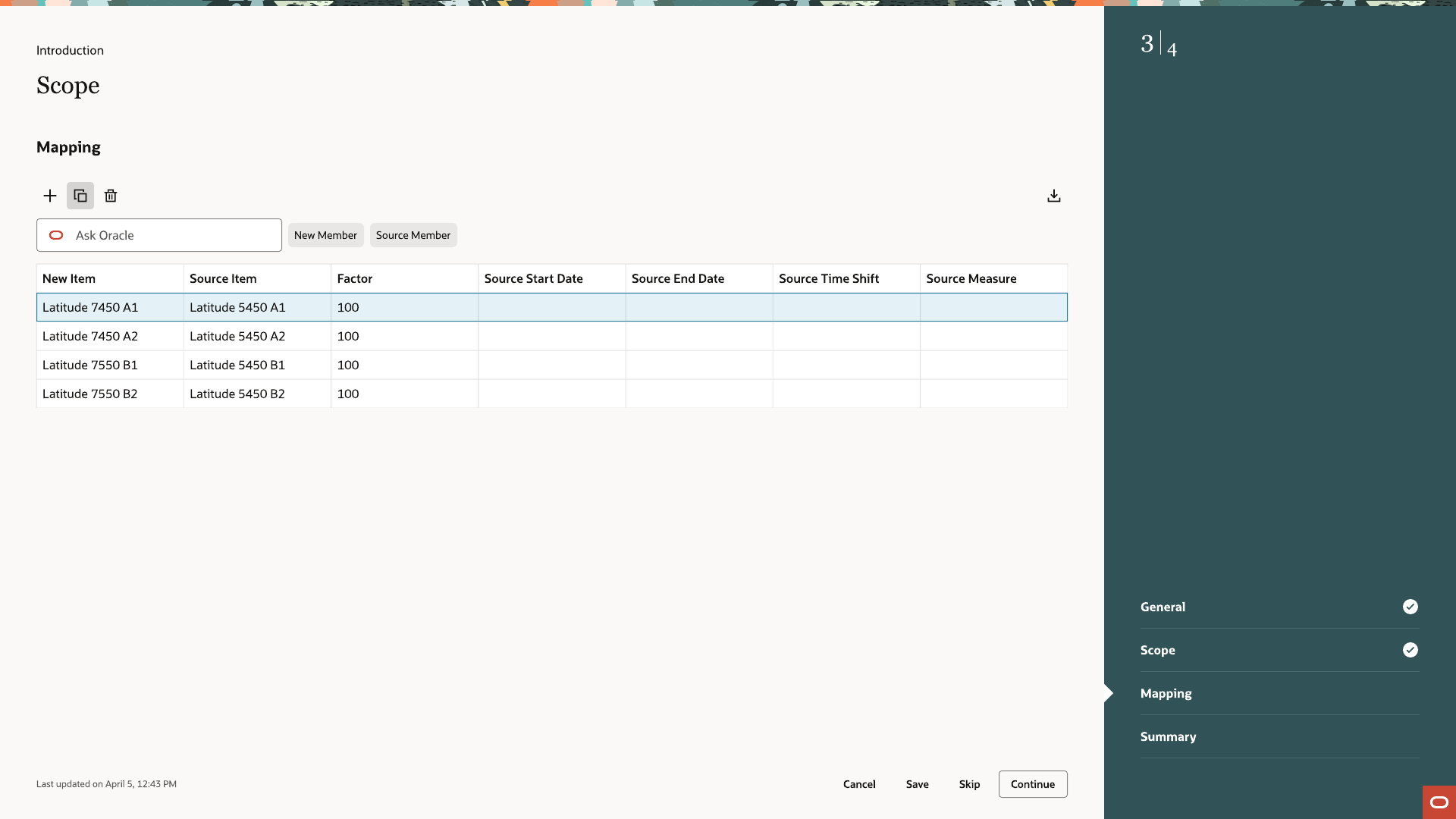The height and width of the screenshot is (819, 1456).
Task: Go to the Scope step
Action: [1280, 650]
